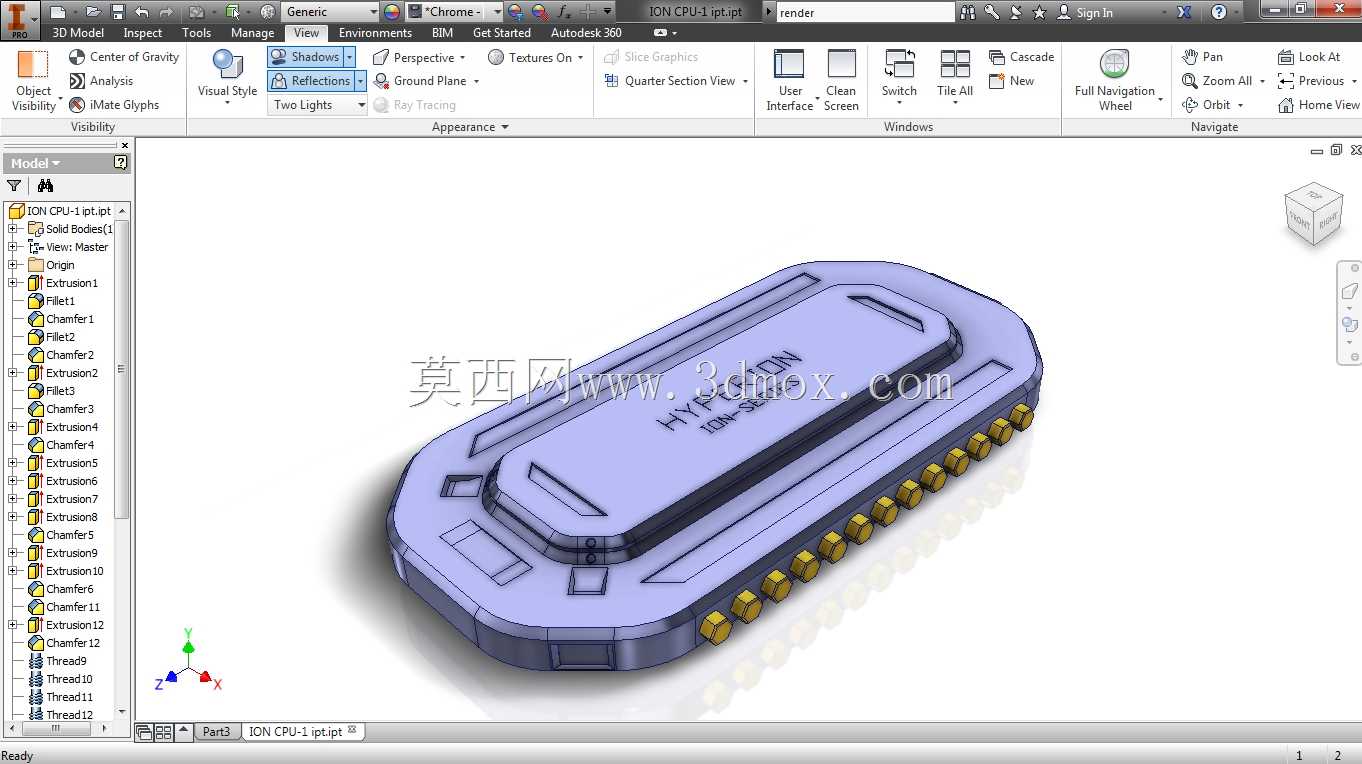
Task: Click the New window button
Action: tap(1011, 81)
